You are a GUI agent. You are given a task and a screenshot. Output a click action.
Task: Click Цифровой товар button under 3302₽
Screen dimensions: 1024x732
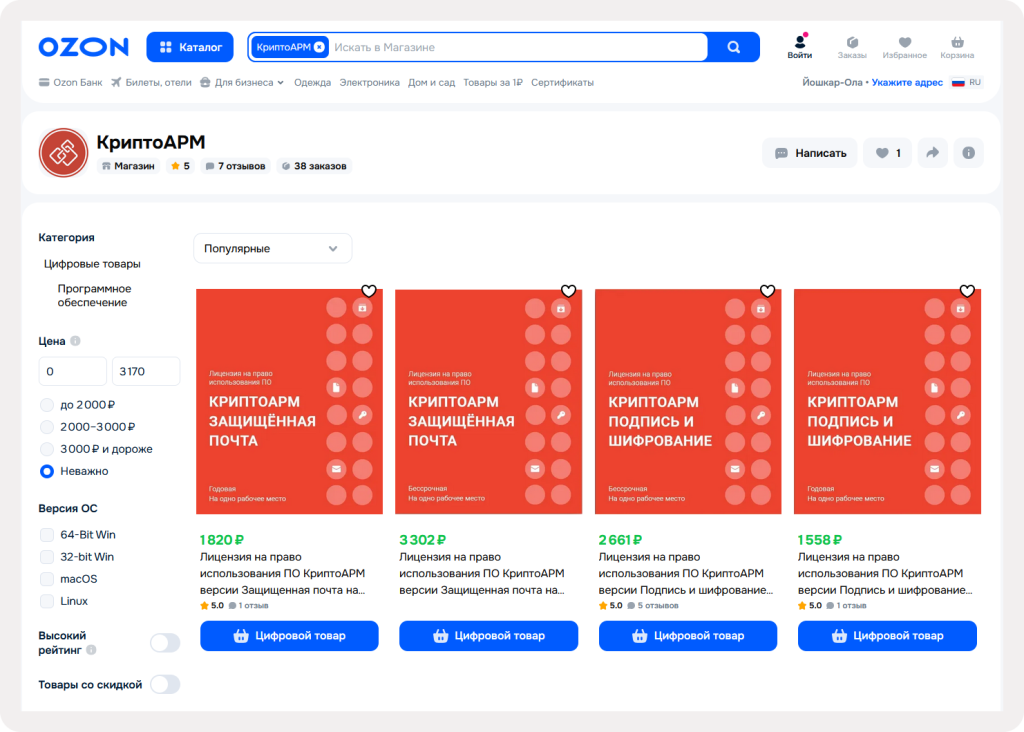tap(488, 636)
